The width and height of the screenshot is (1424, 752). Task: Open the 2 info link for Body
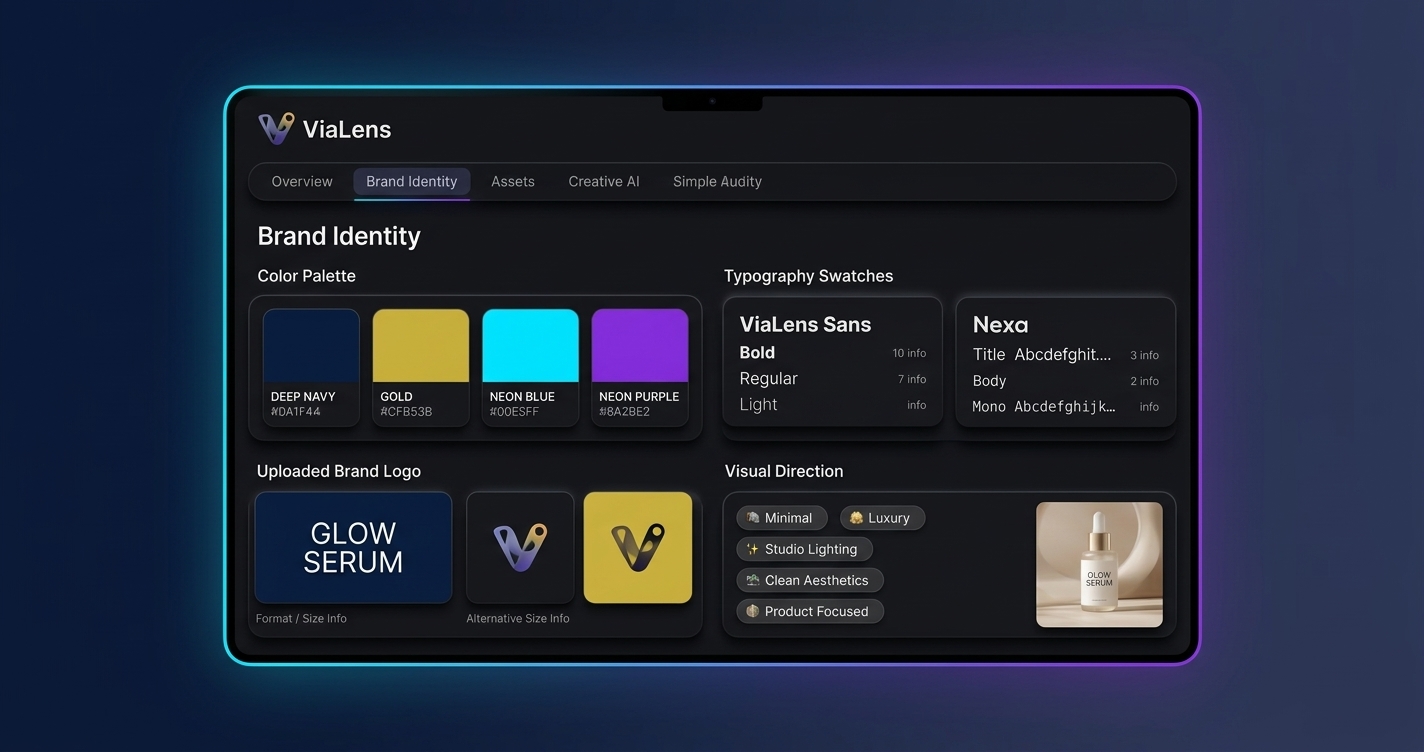(x=1144, y=381)
